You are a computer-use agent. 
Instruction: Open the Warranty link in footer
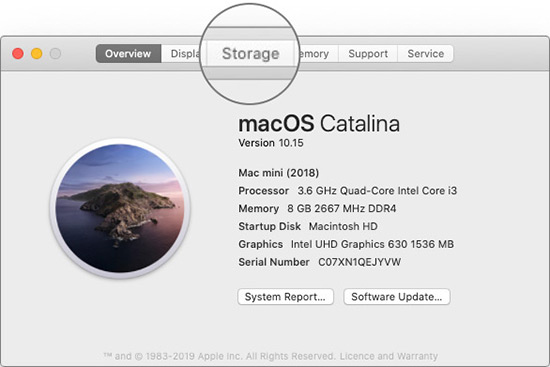coord(416,356)
